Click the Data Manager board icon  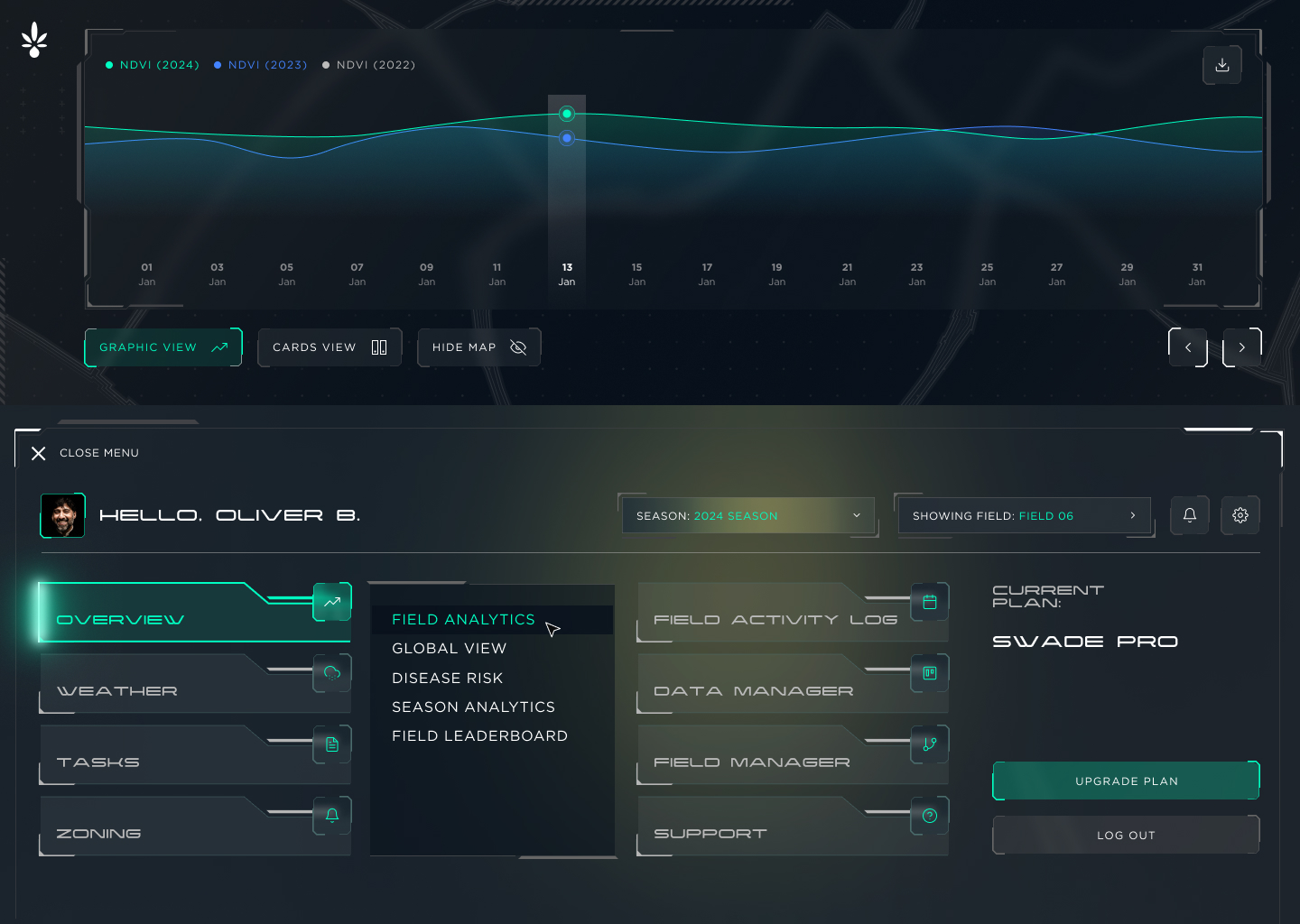(930, 673)
